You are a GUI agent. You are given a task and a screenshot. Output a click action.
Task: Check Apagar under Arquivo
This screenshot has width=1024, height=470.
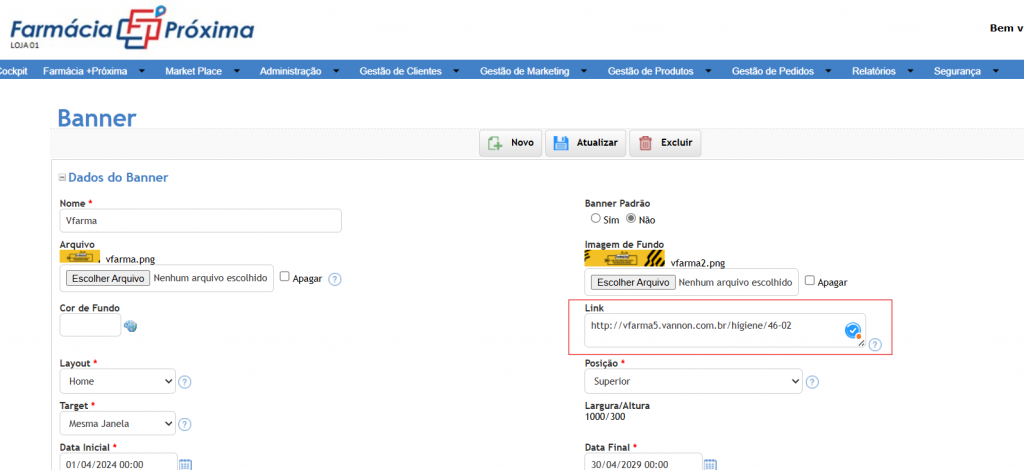[x=284, y=277]
